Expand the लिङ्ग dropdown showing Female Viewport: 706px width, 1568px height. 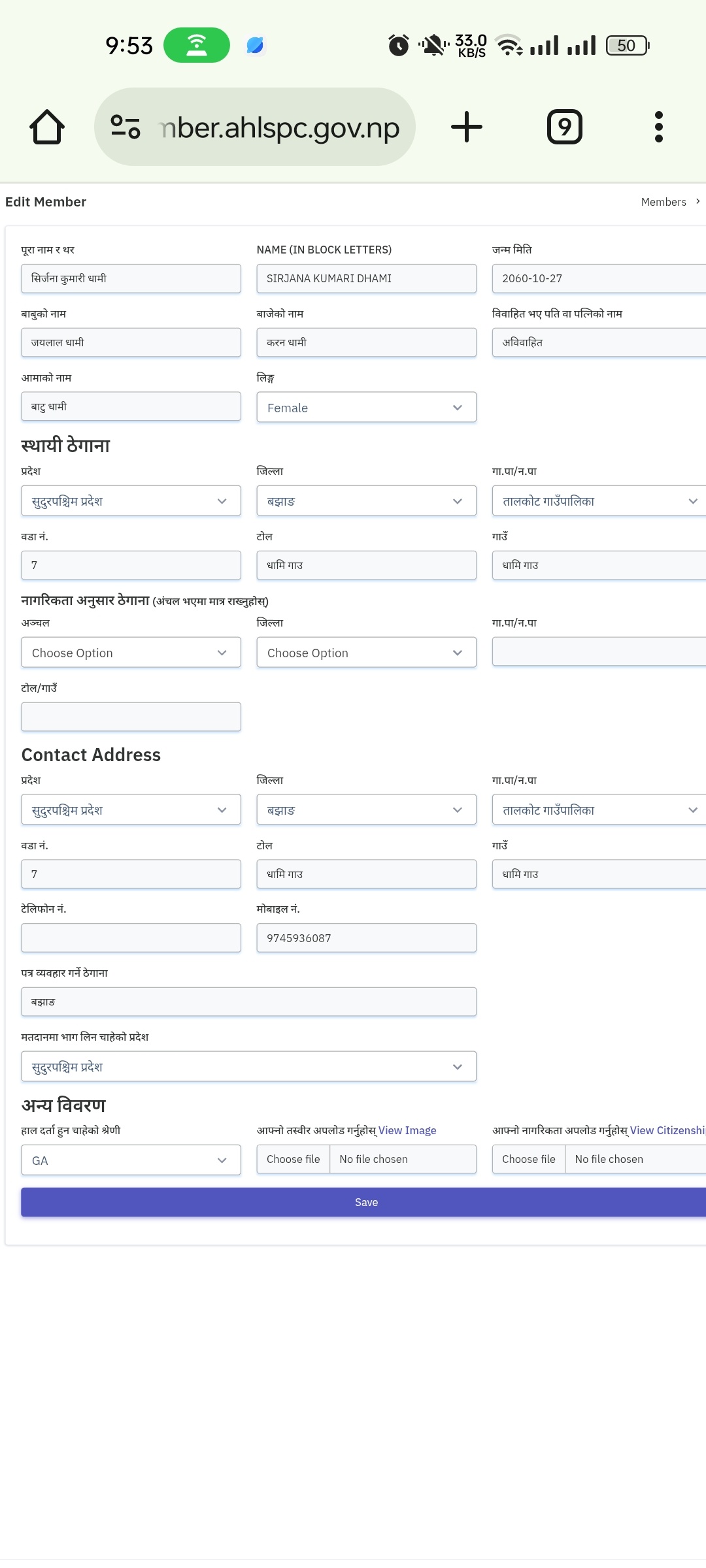tap(366, 407)
